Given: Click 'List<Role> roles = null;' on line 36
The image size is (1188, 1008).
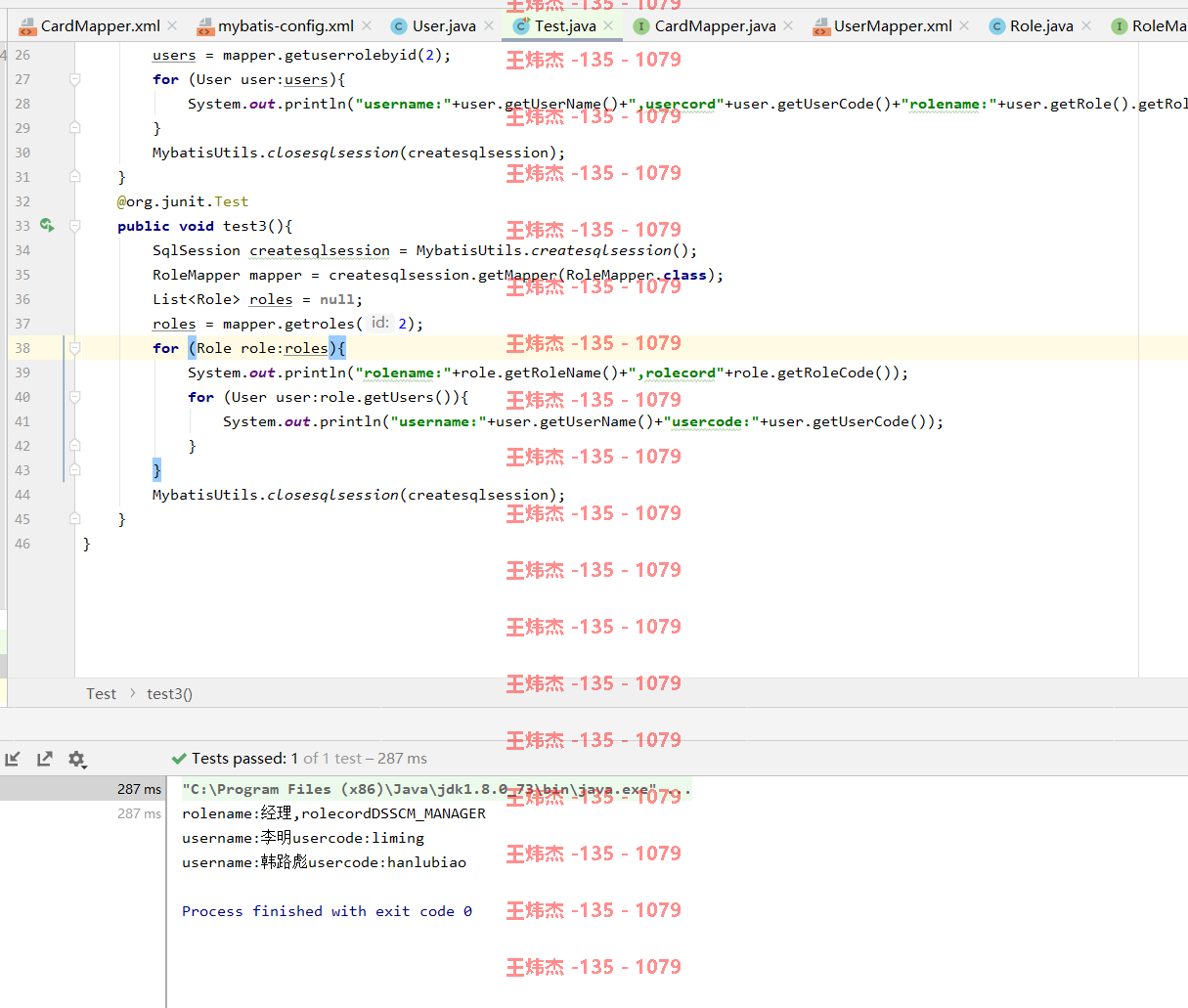Looking at the screenshot, I should pos(257,299).
